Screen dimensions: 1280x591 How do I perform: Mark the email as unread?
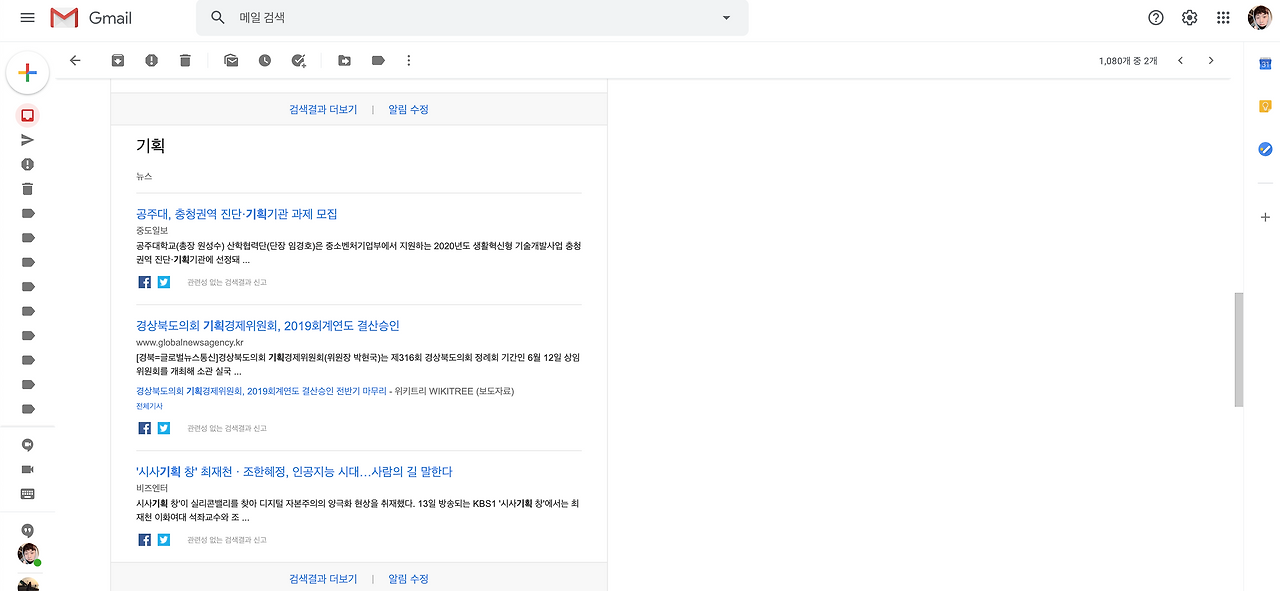(231, 60)
